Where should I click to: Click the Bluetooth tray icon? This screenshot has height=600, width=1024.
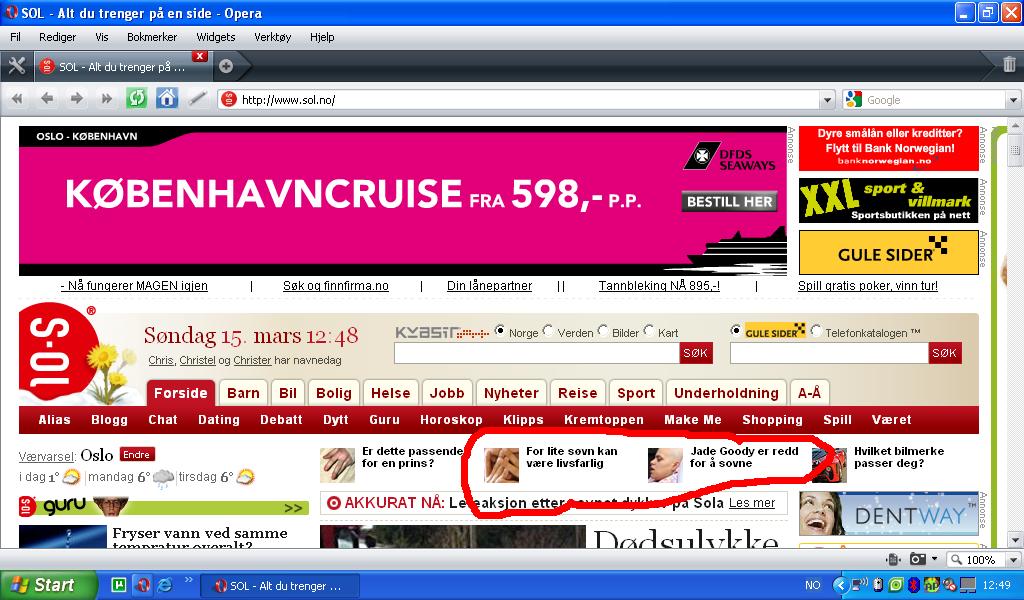[x=916, y=585]
